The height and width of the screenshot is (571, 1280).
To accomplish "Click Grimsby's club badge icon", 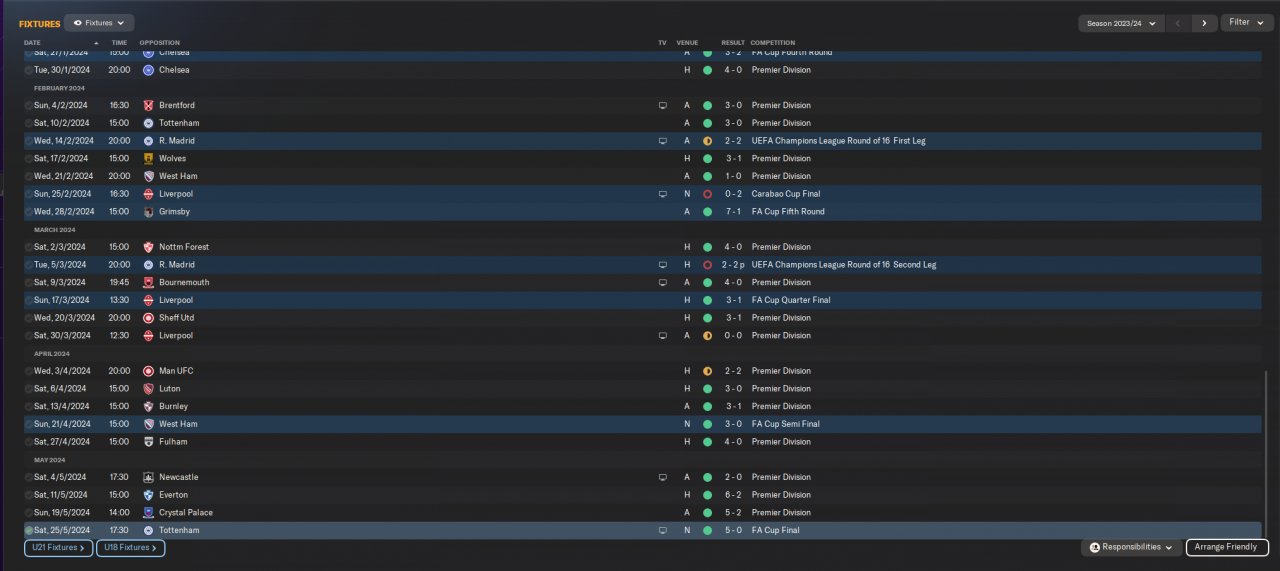I will click(148, 212).
